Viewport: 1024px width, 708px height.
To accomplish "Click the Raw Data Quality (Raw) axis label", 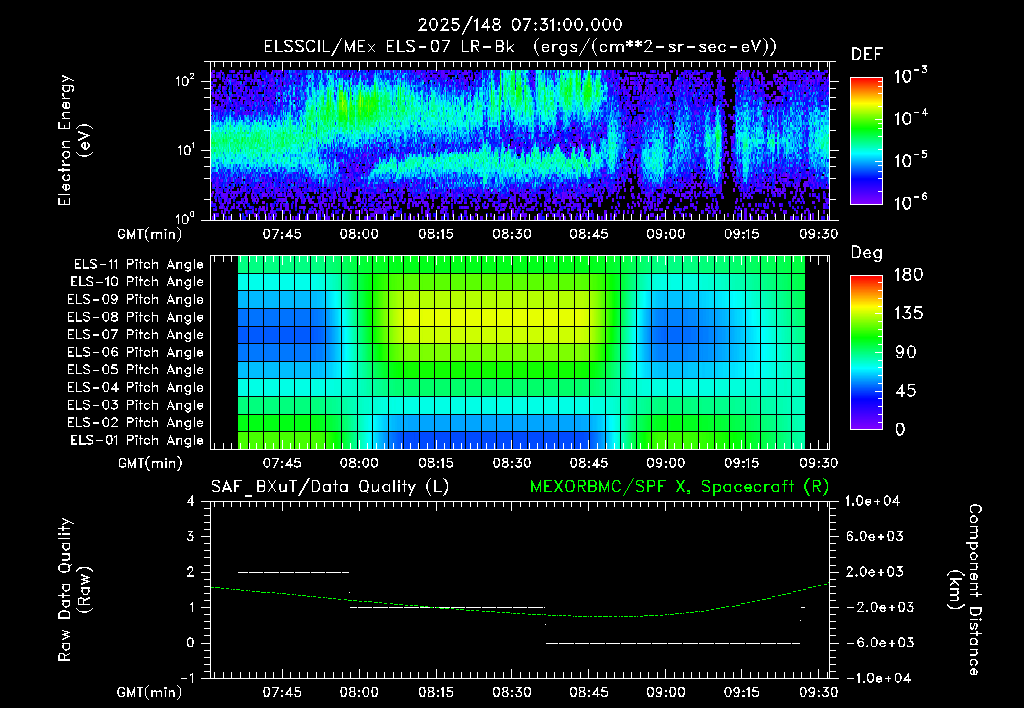I will 74,590.
